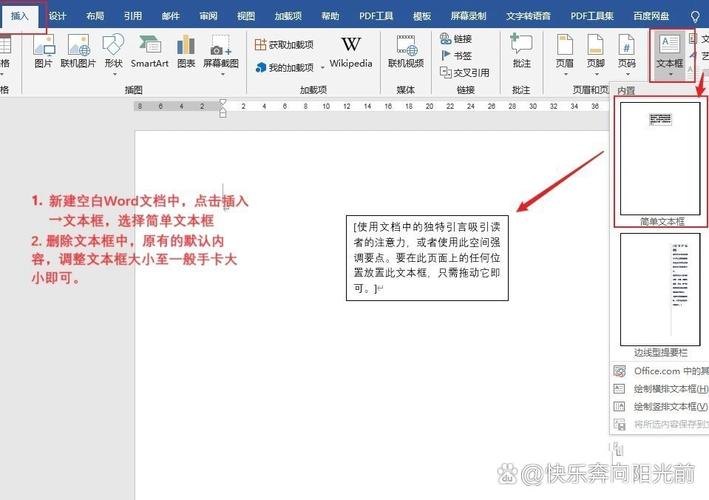This screenshot has height=500, width=709.
Task: Click 获取加载项 to get add-ins
Action: point(284,45)
